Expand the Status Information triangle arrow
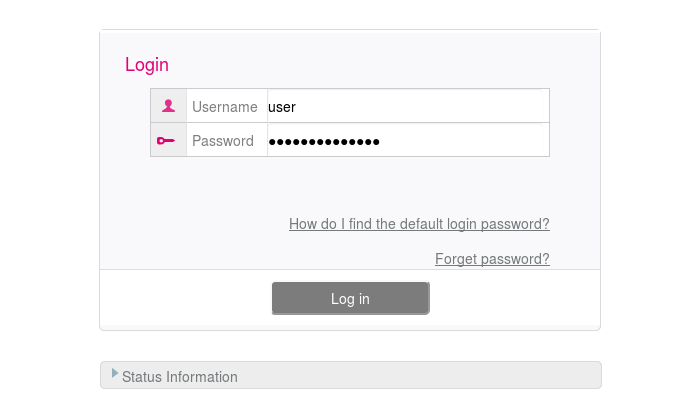 (115, 373)
